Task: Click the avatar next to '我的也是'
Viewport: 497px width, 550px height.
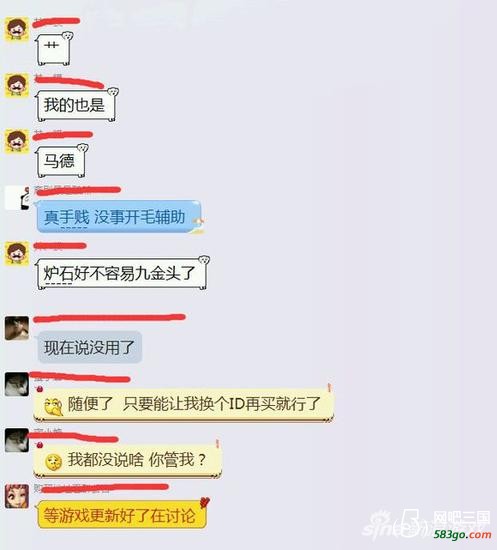Action: click(16, 85)
